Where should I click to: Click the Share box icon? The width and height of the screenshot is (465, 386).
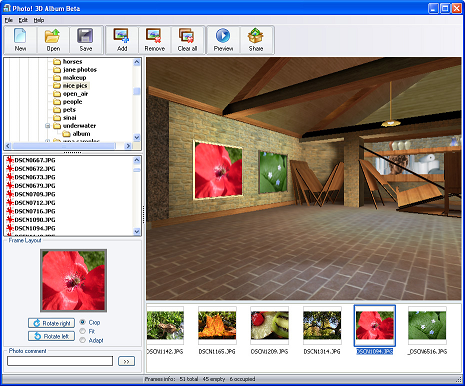(256, 36)
